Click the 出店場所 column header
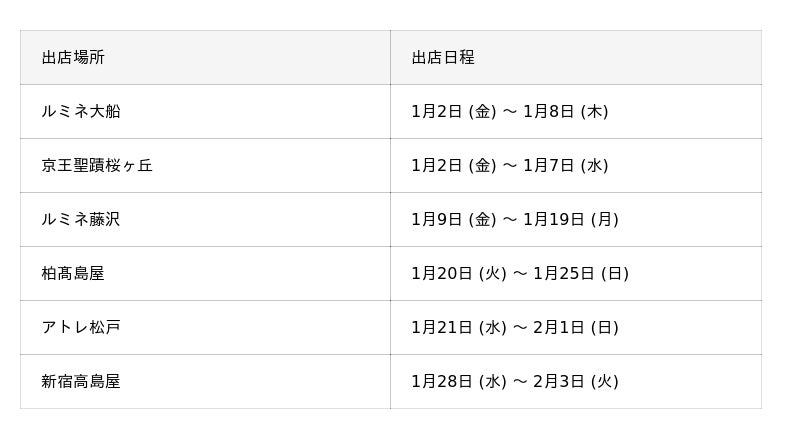 point(73,57)
